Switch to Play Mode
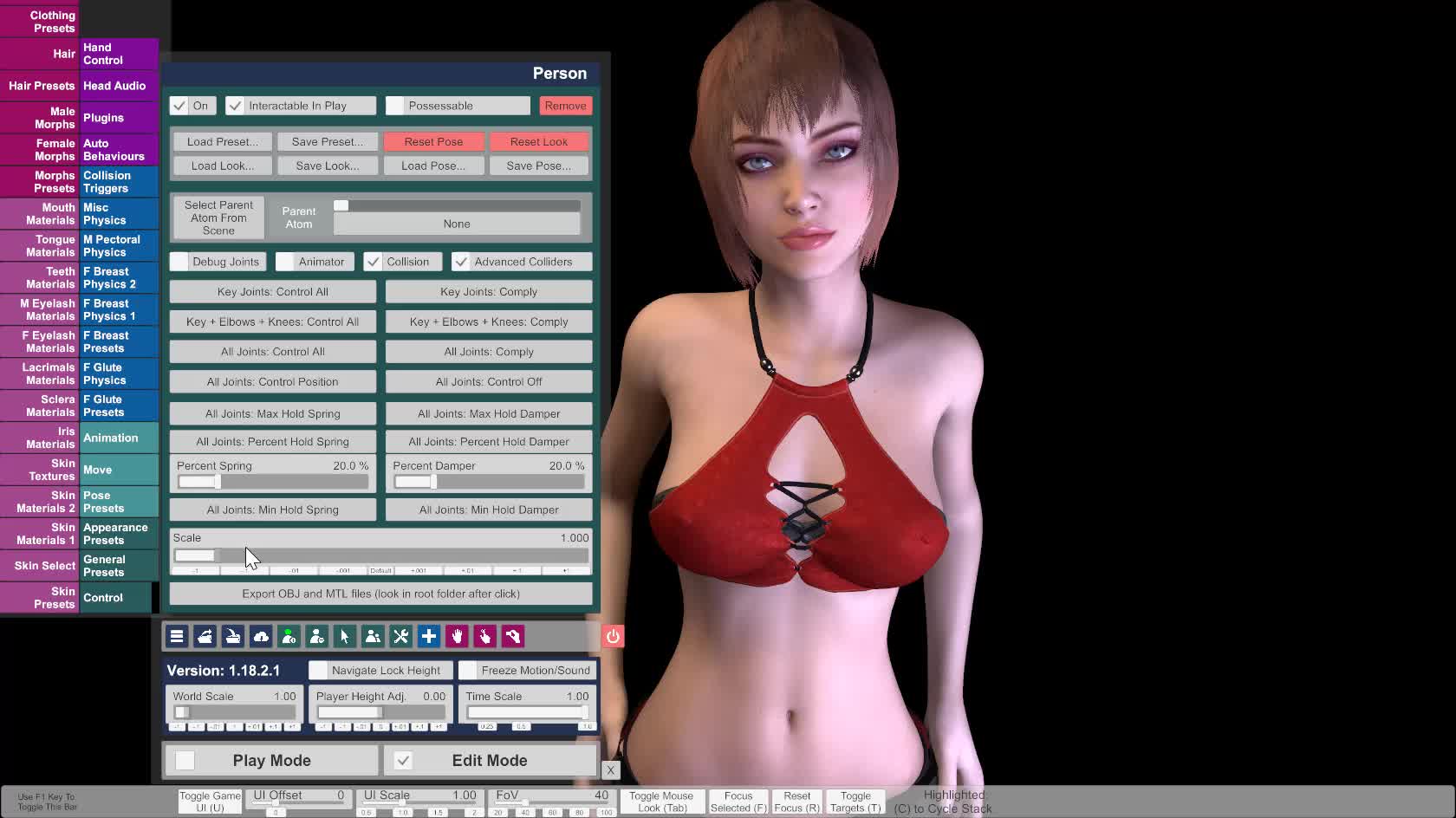Viewport: 1456px width, 818px height. coord(272,761)
